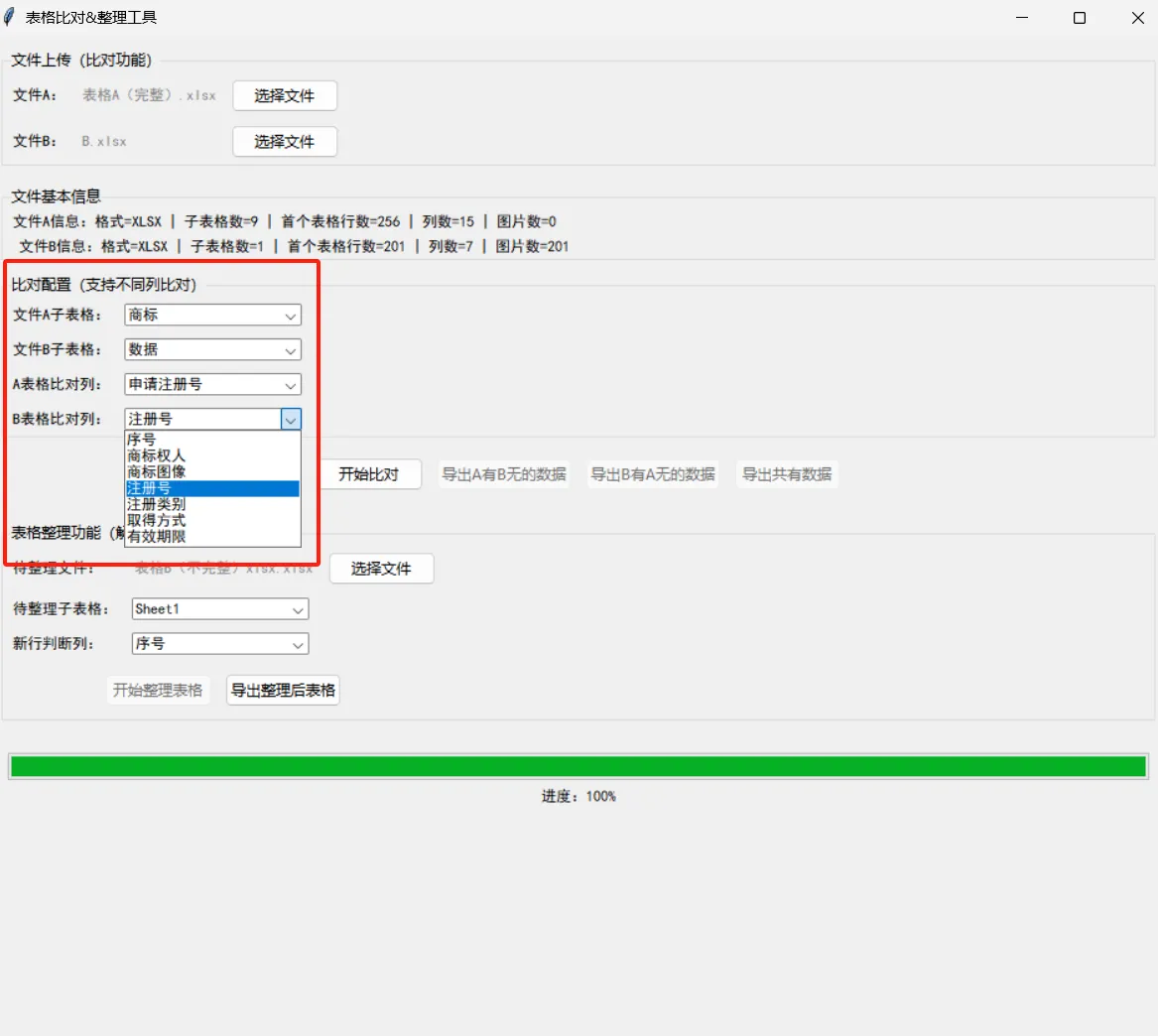The width and height of the screenshot is (1158, 1036).
Task: Choose 注册类别 from the dropdown list
Action: [x=212, y=504]
